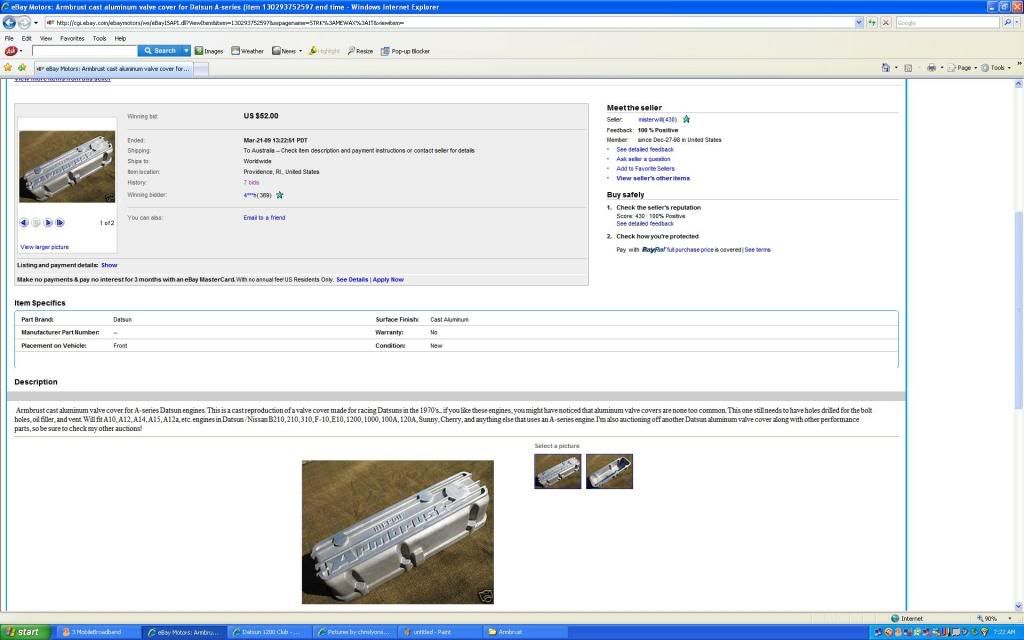Show listing and payment details
The image size is (1024, 640).
click(109, 265)
